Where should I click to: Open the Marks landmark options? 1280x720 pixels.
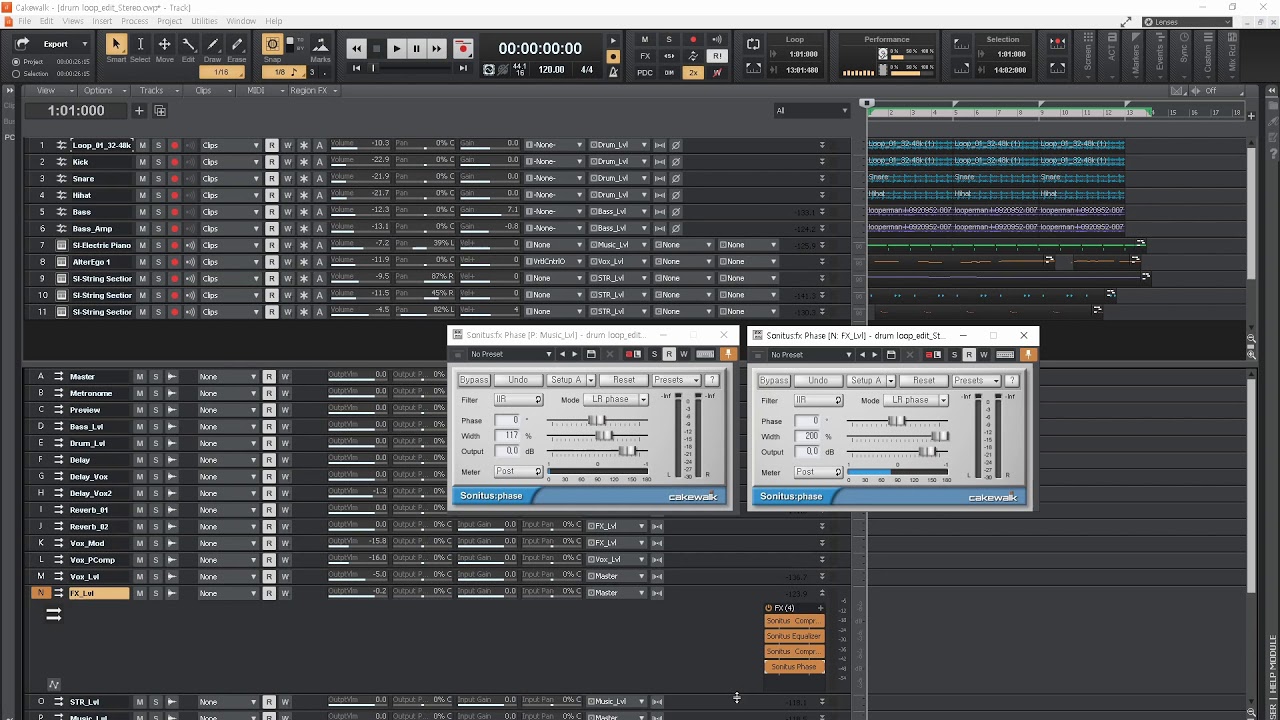pos(320,44)
